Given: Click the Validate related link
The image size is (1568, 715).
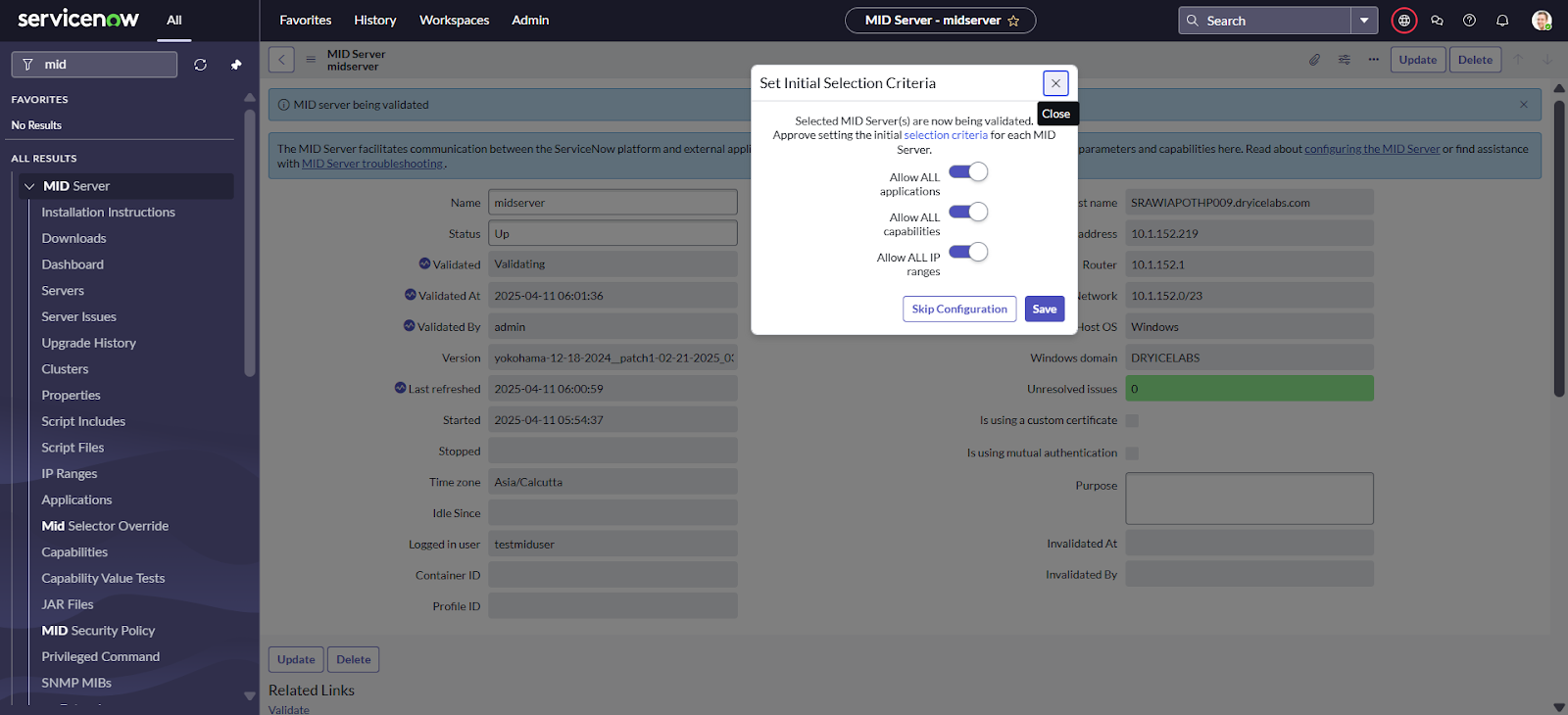Looking at the screenshot, I should coord(289,710).
